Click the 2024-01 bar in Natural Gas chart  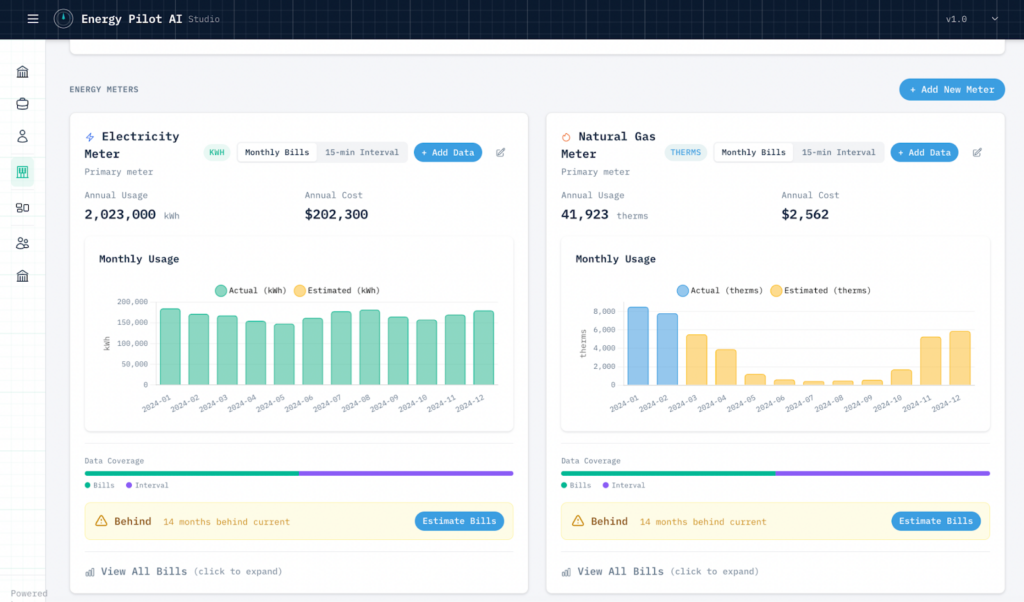(638, 346)
